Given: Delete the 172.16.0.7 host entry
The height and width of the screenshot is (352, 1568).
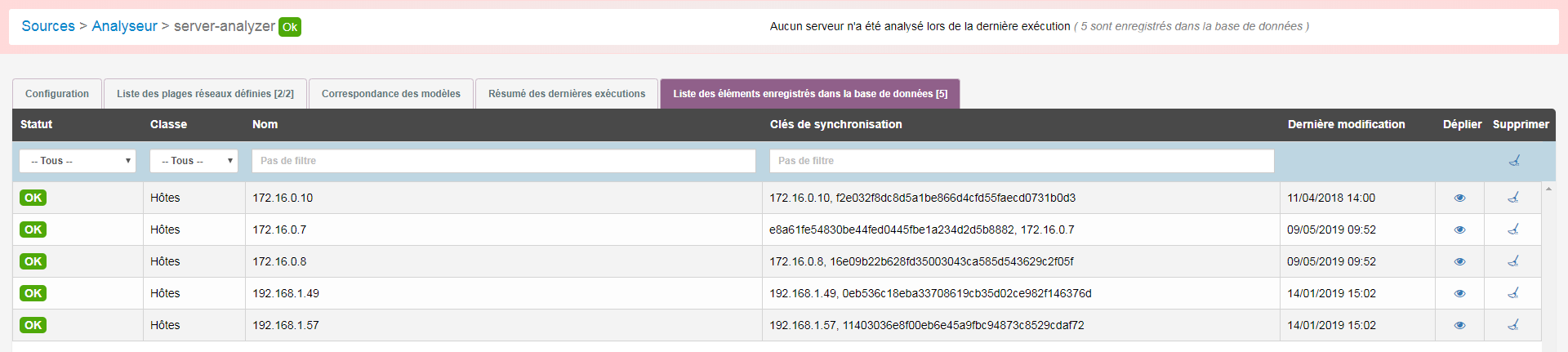Looking at the screenshot, I should [x=1513, y=229].
